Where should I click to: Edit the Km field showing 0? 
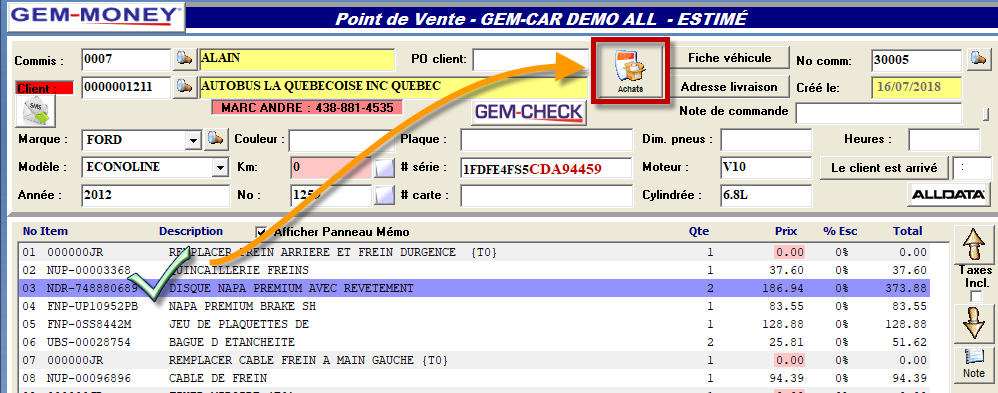(x=331, y=168)
